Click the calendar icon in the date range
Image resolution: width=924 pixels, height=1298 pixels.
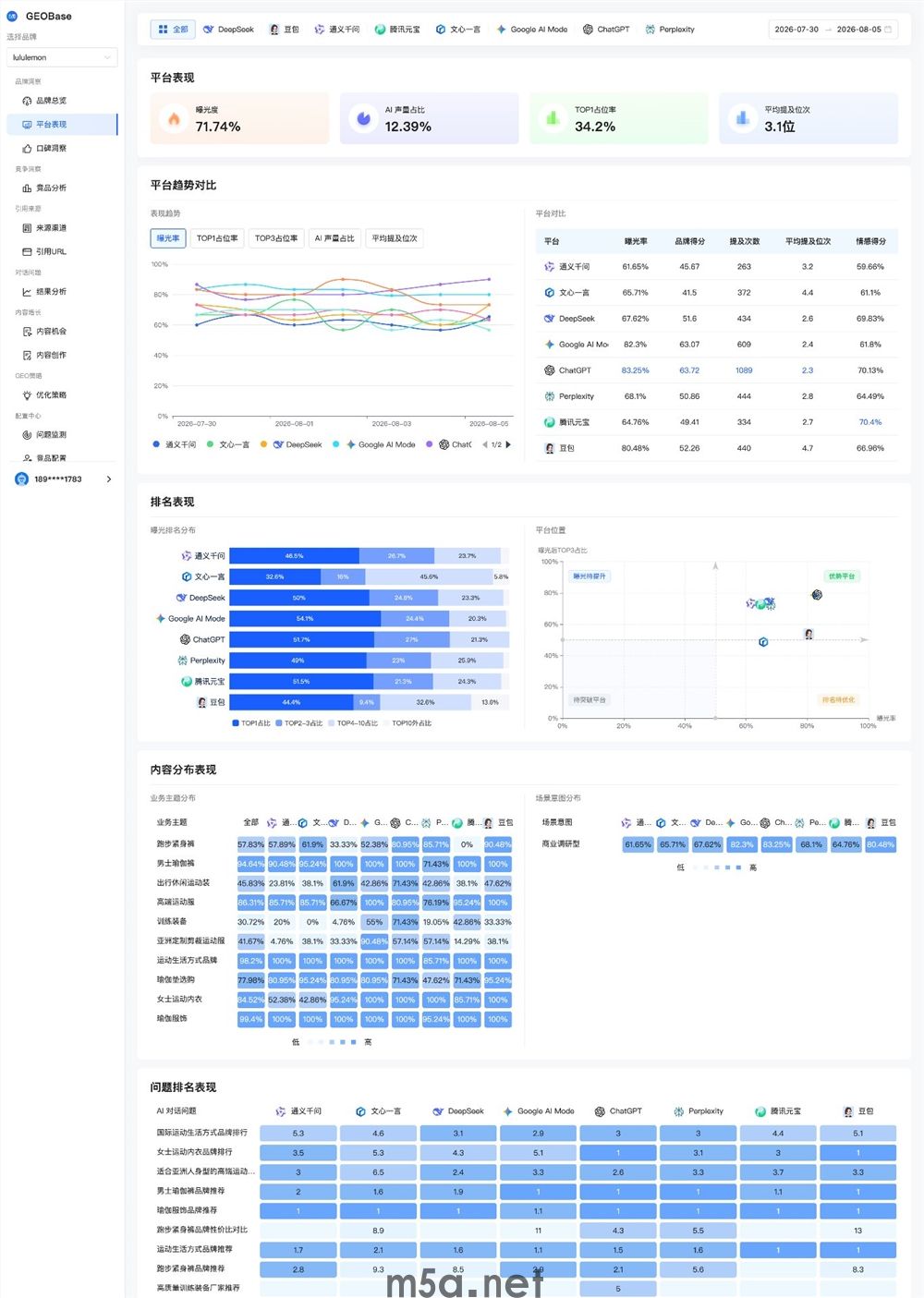[889, 30]
